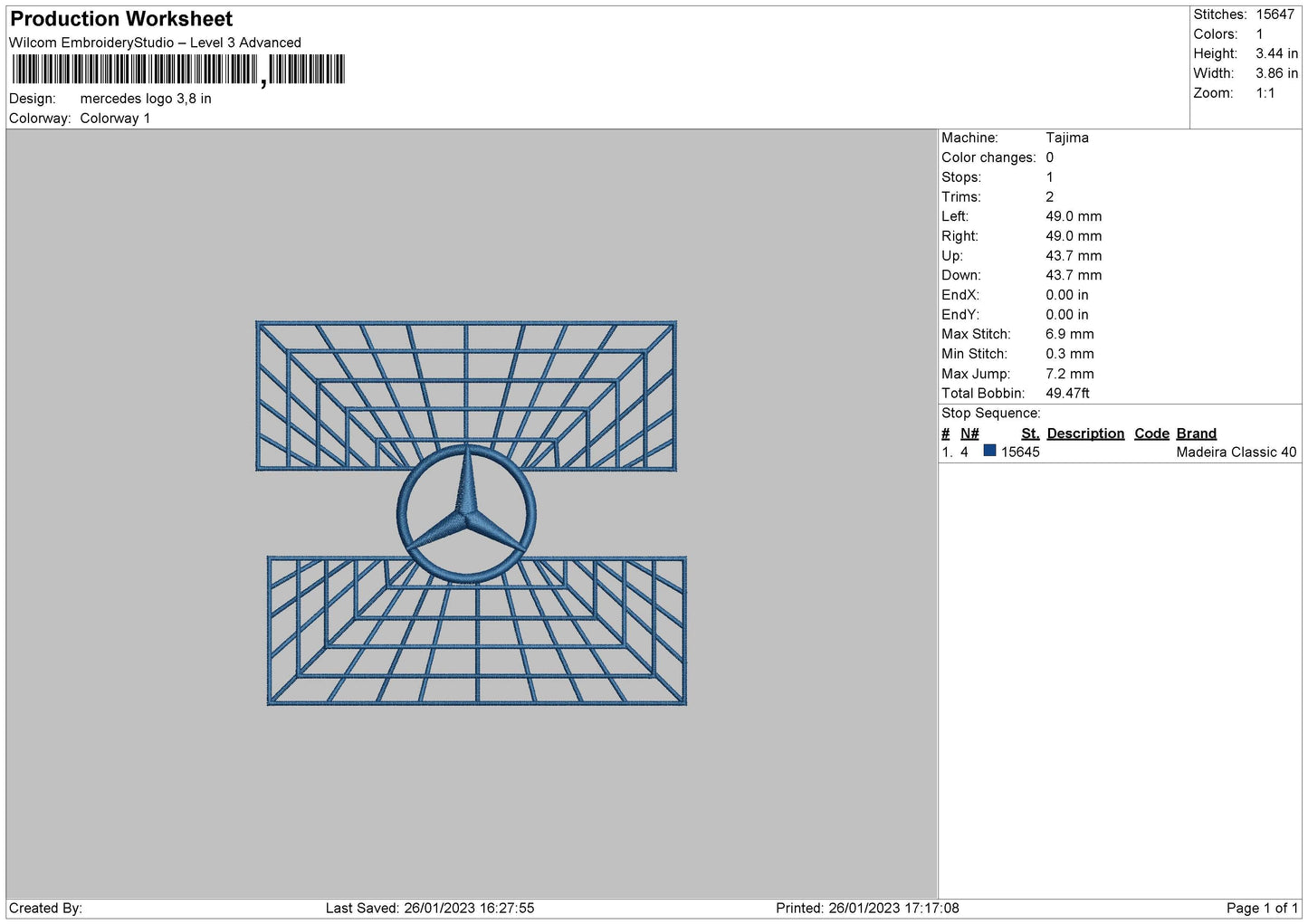
Task: Click the Page 1 of 1 label
Action: click(1262, 908)
